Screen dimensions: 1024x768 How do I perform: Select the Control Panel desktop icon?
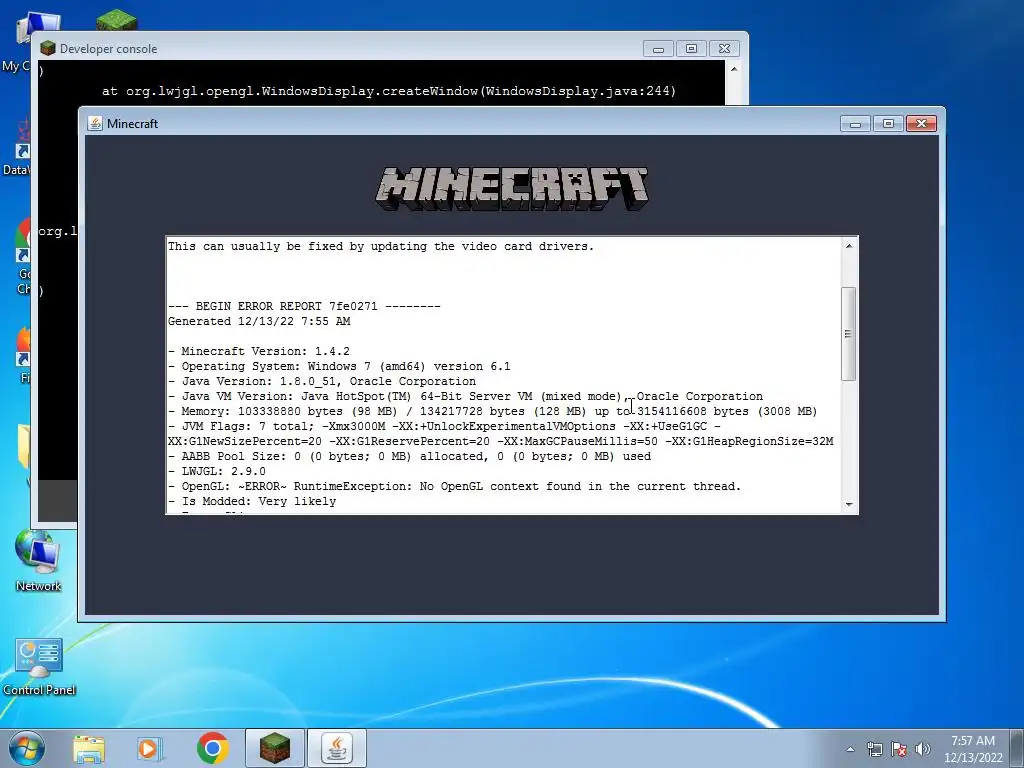coord(39,666)
